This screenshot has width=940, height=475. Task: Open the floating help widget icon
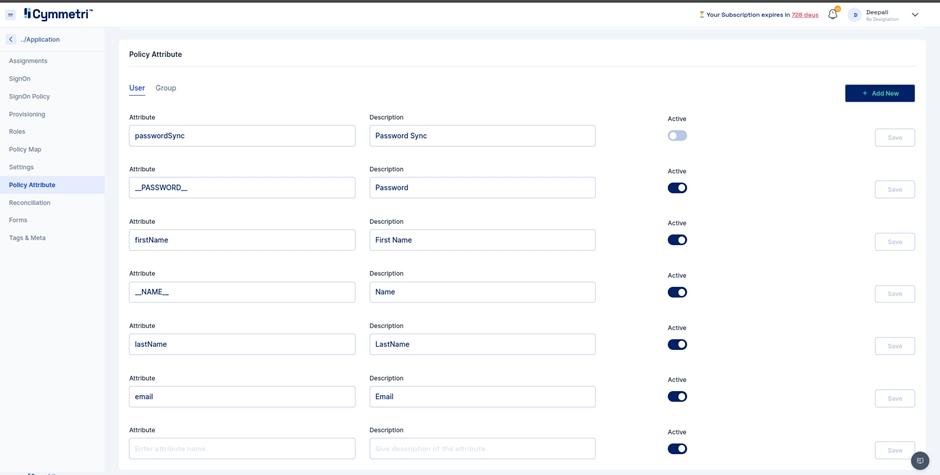point(920,460)
